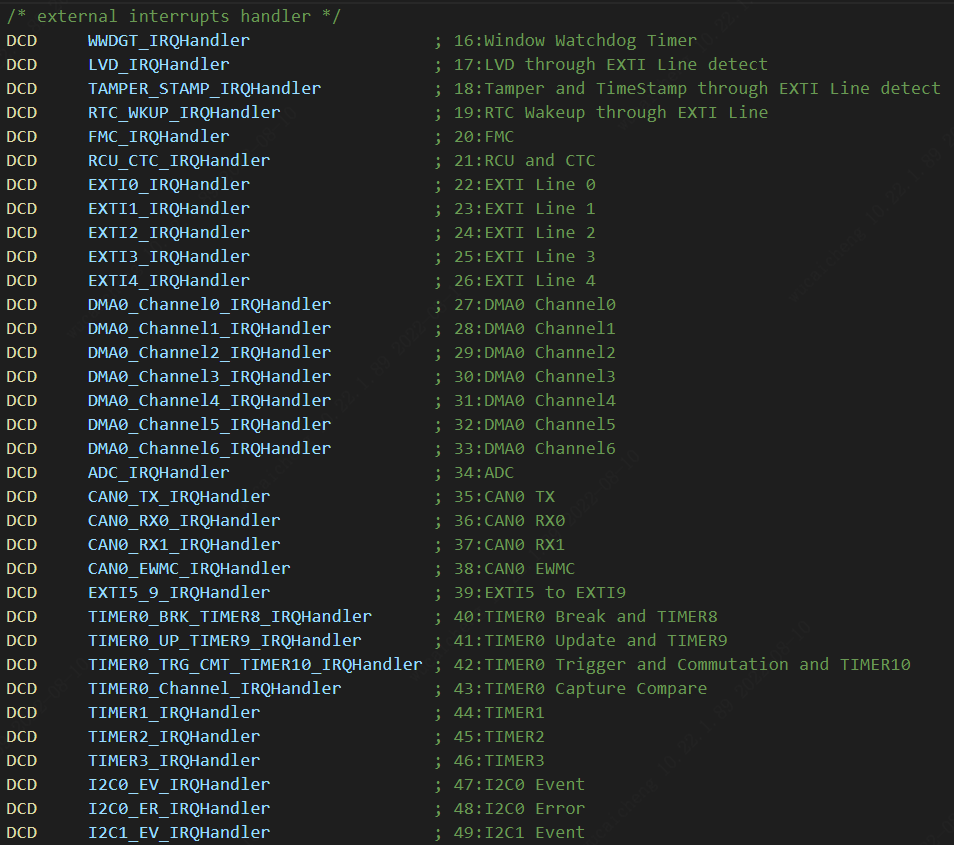Click the WWDGT_IRQHandler symbol
The height and width of the screenshot is (845, 954).
tap(169, 41)
